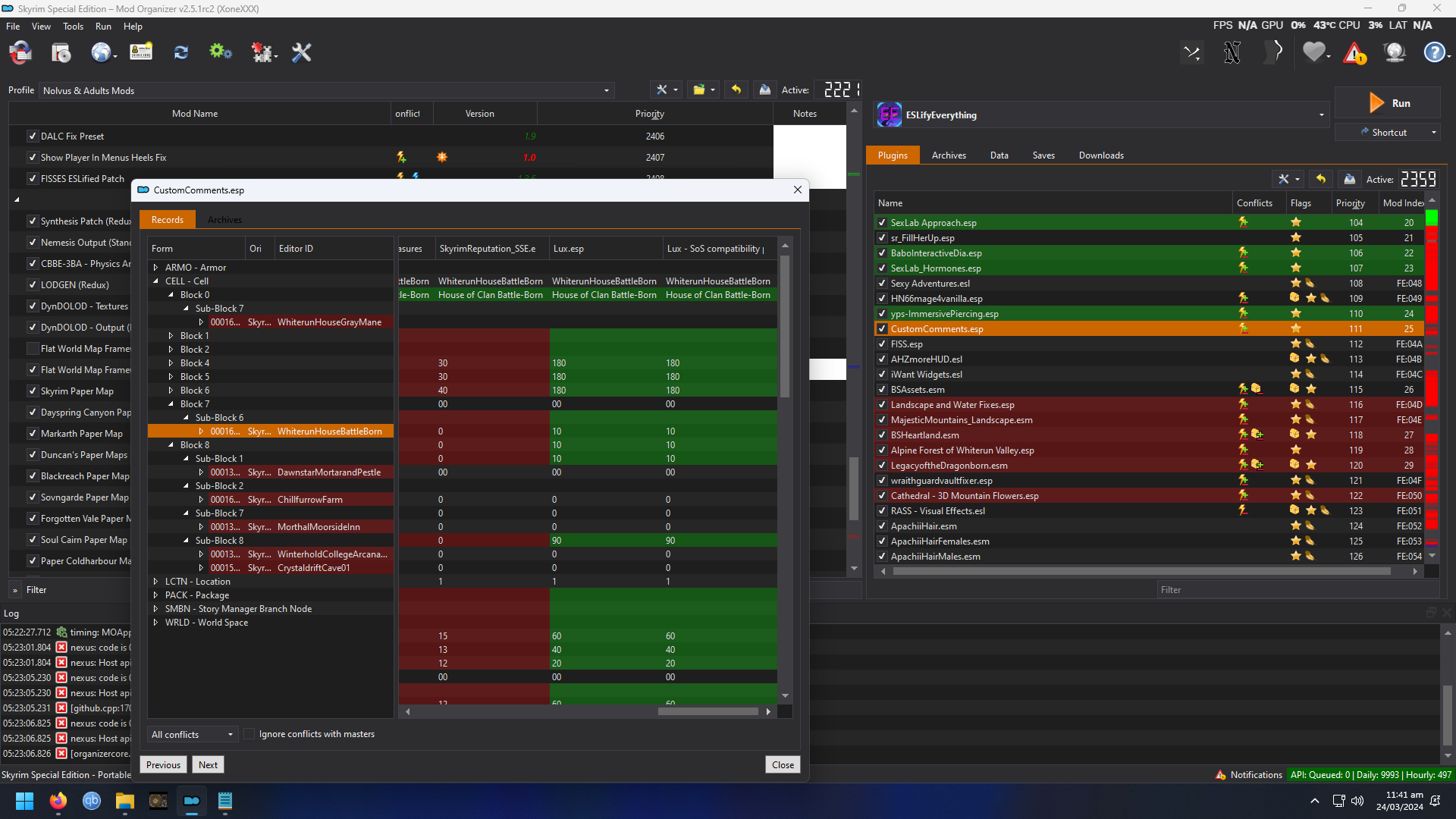Open the Profile dropdown Nolvus & Adults Mods

point(326,90)
